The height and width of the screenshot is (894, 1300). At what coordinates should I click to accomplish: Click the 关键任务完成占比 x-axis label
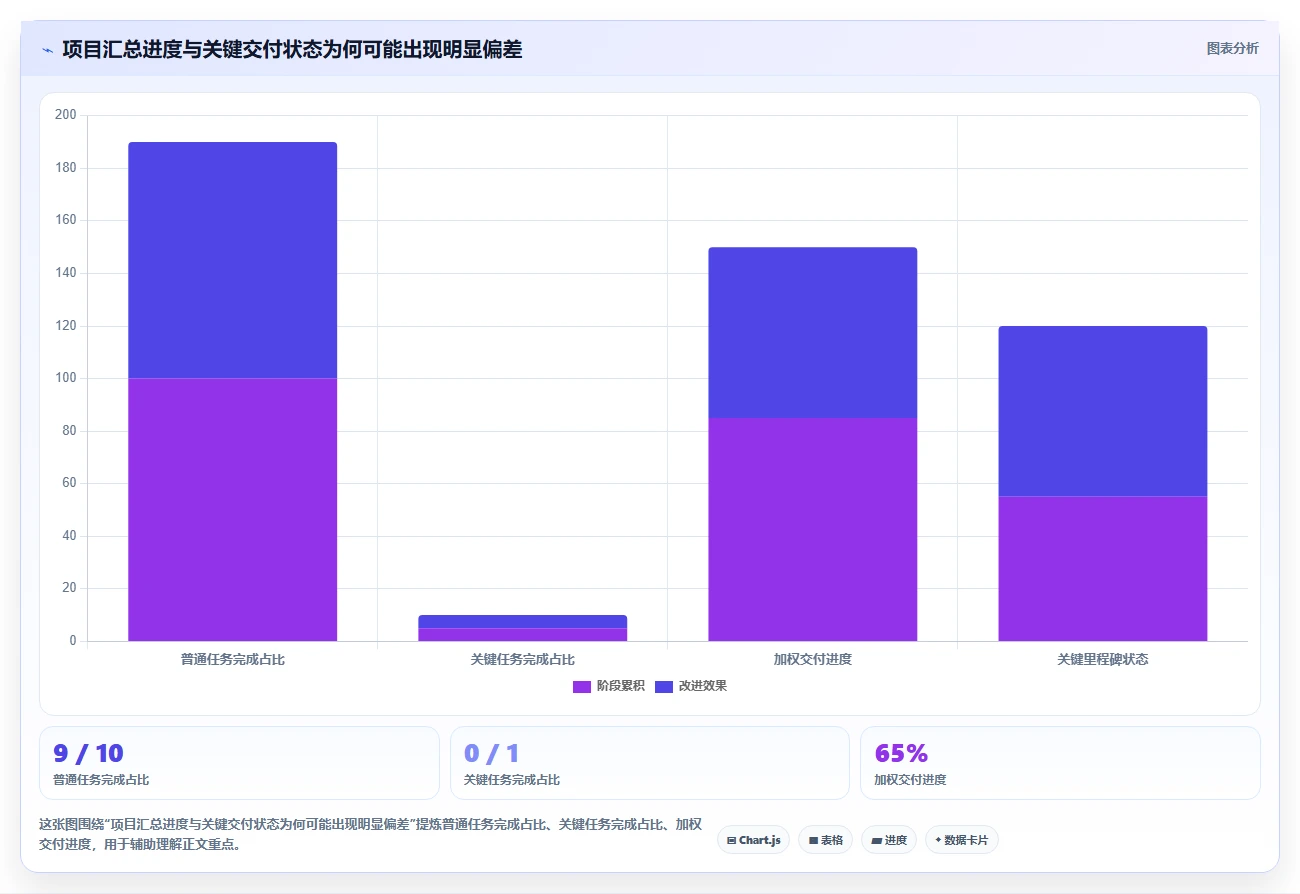pyautogui.click(x=523, y=660)
